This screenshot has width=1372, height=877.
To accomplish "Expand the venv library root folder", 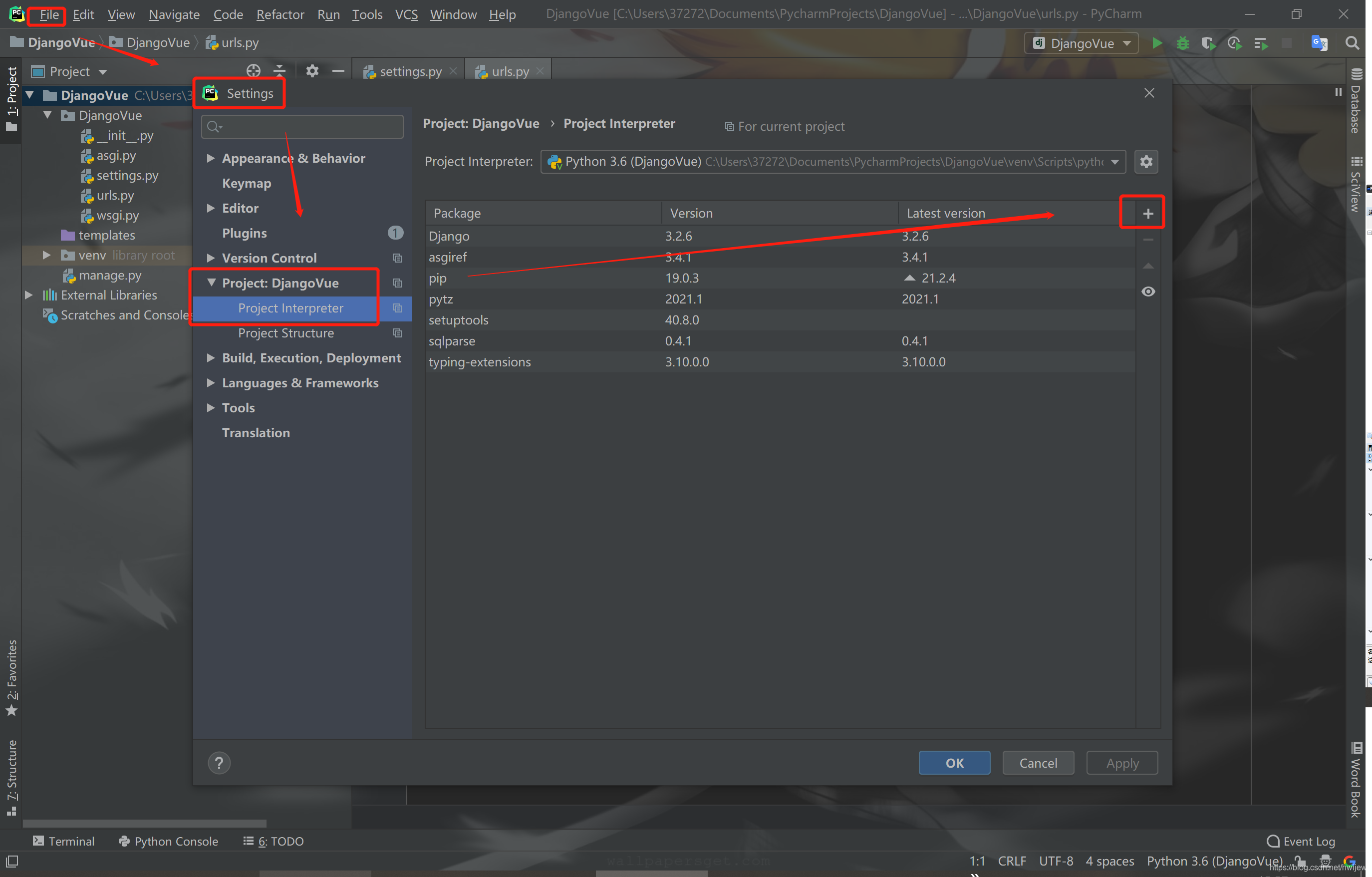I will point(47,255).
